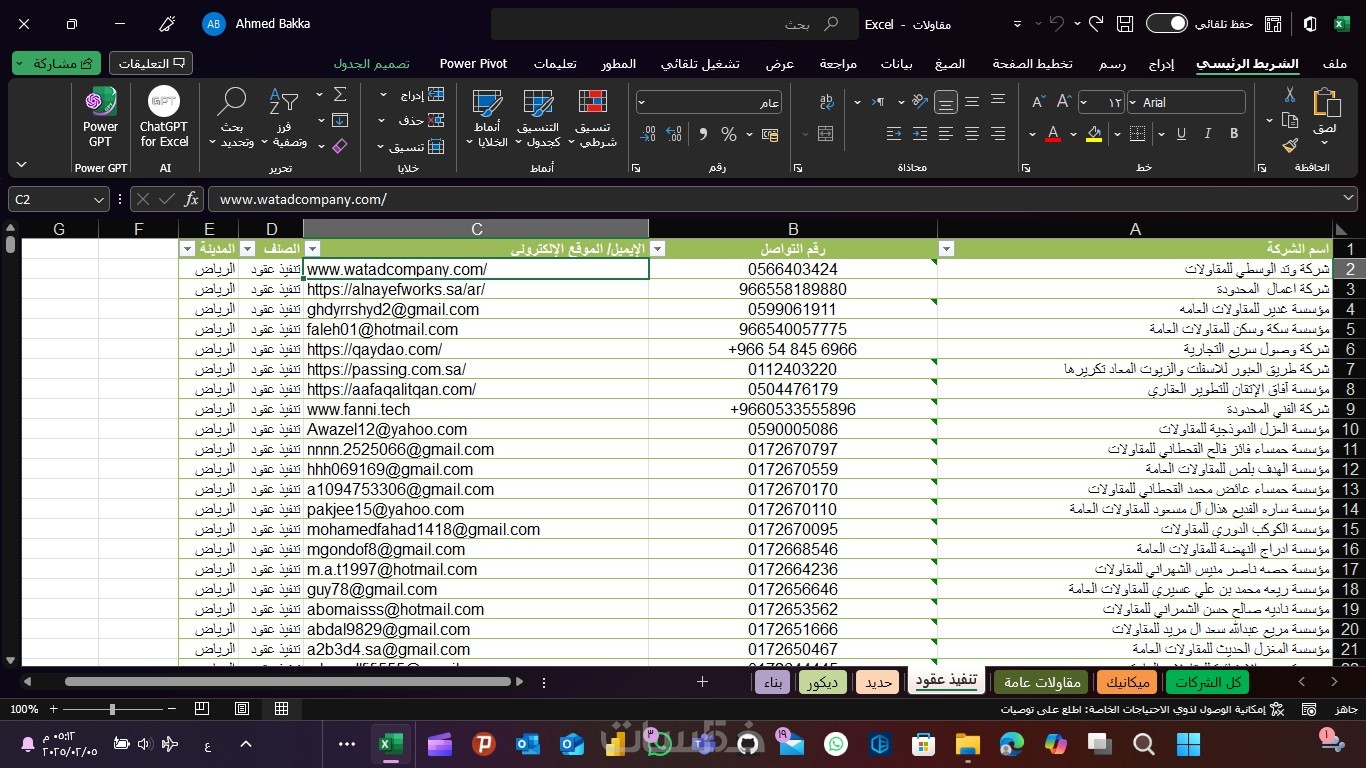Toggle Underline formatting

1181,134
